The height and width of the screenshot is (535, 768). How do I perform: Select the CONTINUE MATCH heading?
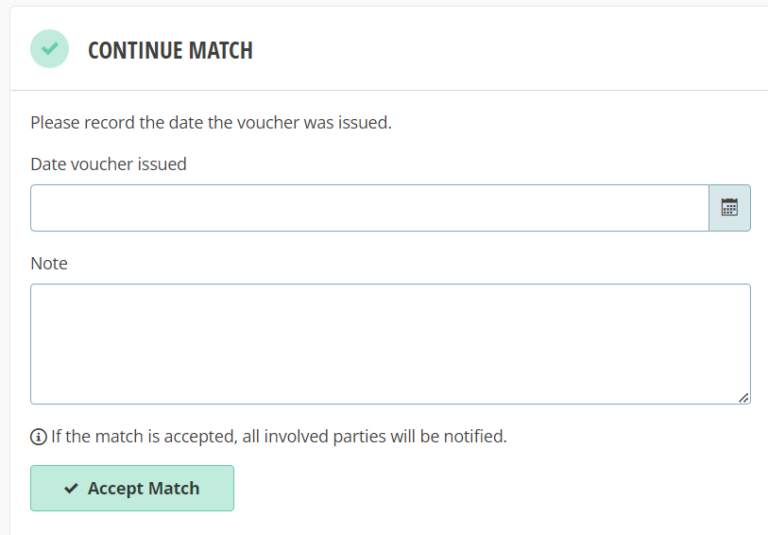coord(170,50)
